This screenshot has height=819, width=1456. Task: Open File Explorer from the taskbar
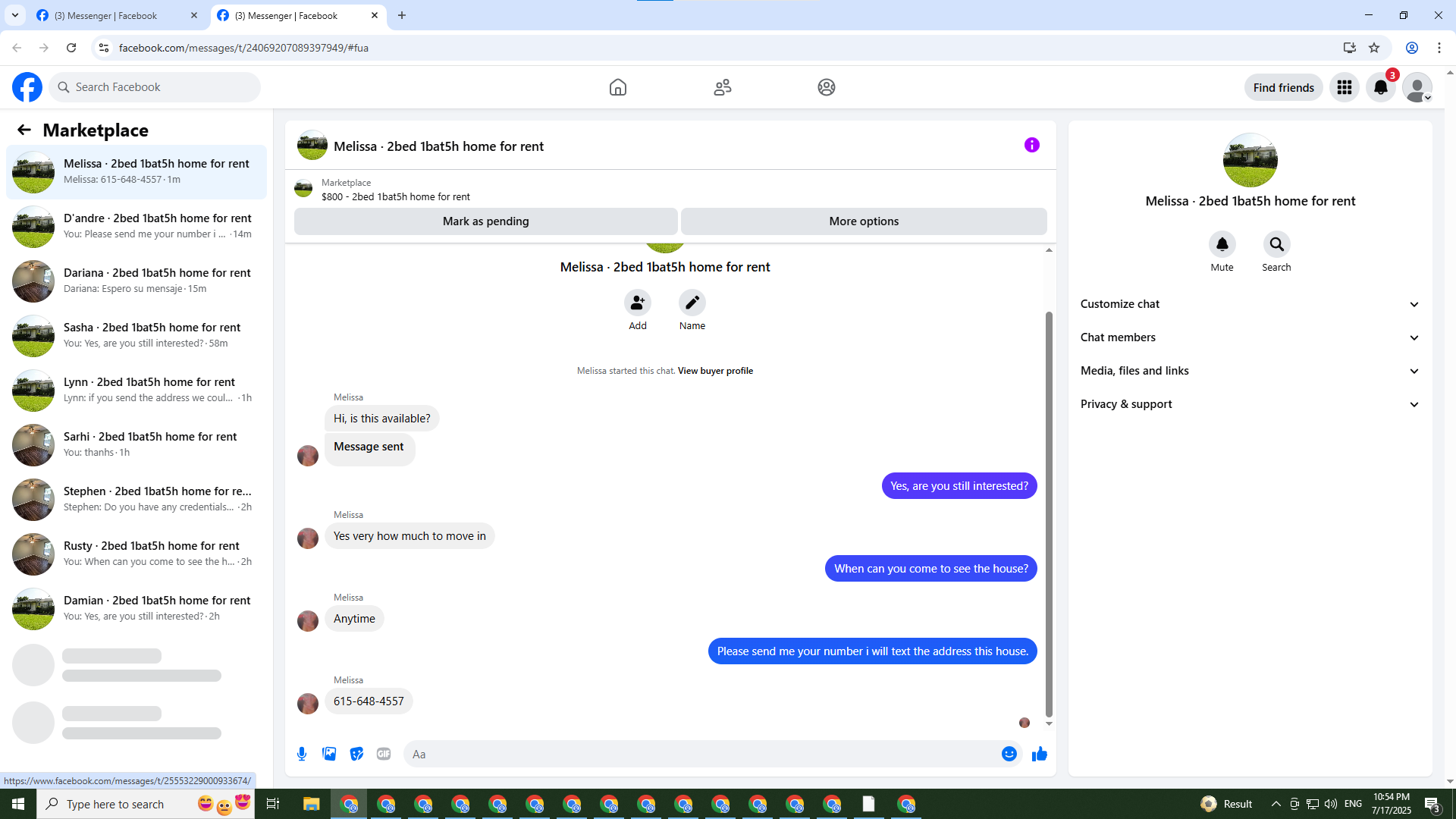(x=311, y=804)
